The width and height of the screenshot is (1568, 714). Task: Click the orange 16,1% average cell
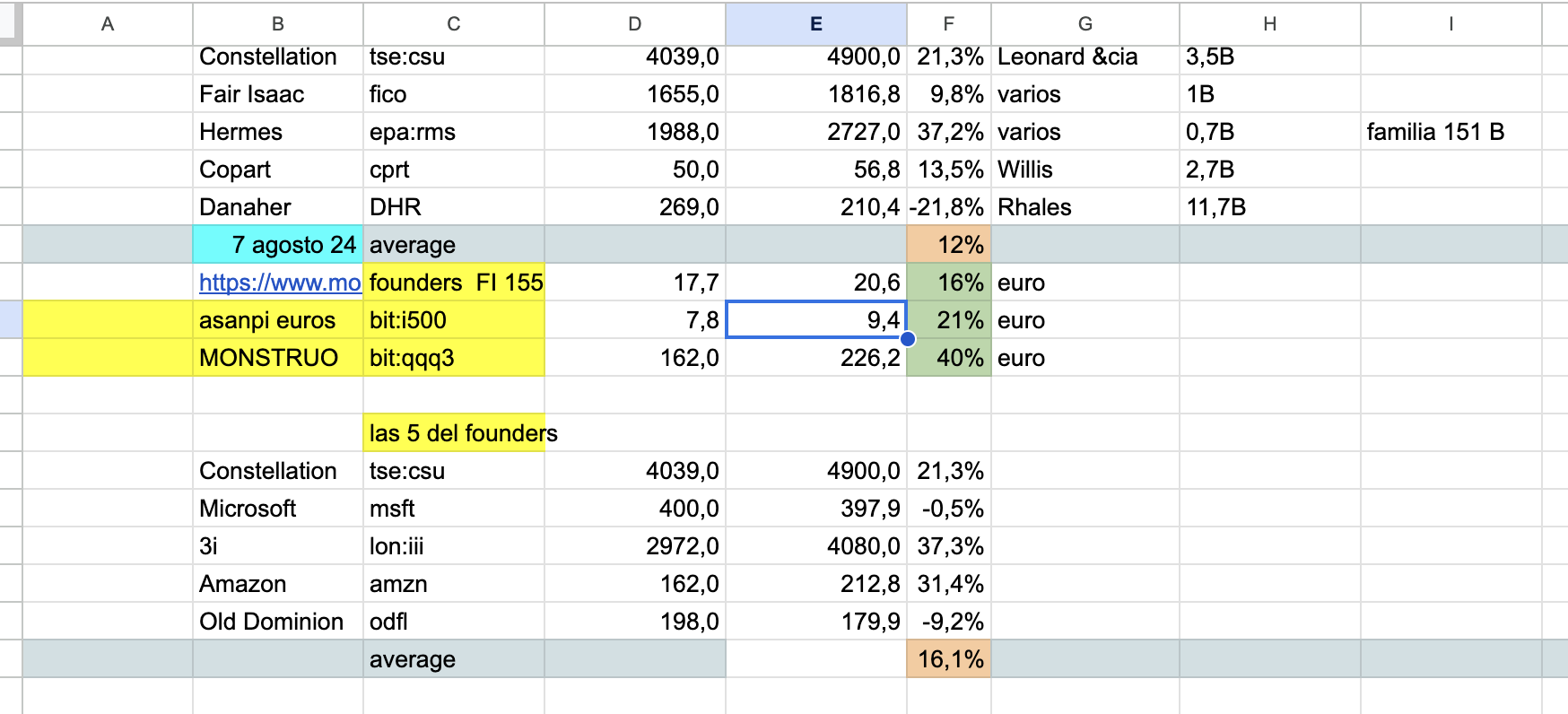click(949, 659)
